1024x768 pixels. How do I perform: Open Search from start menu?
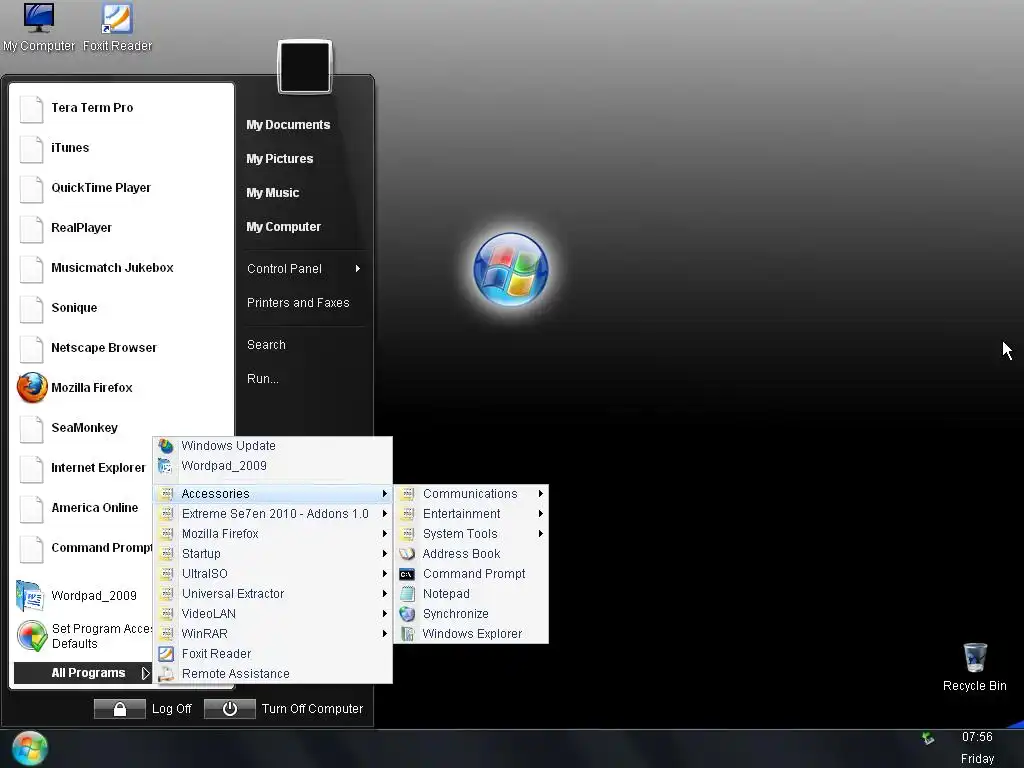tap(266, 345)
